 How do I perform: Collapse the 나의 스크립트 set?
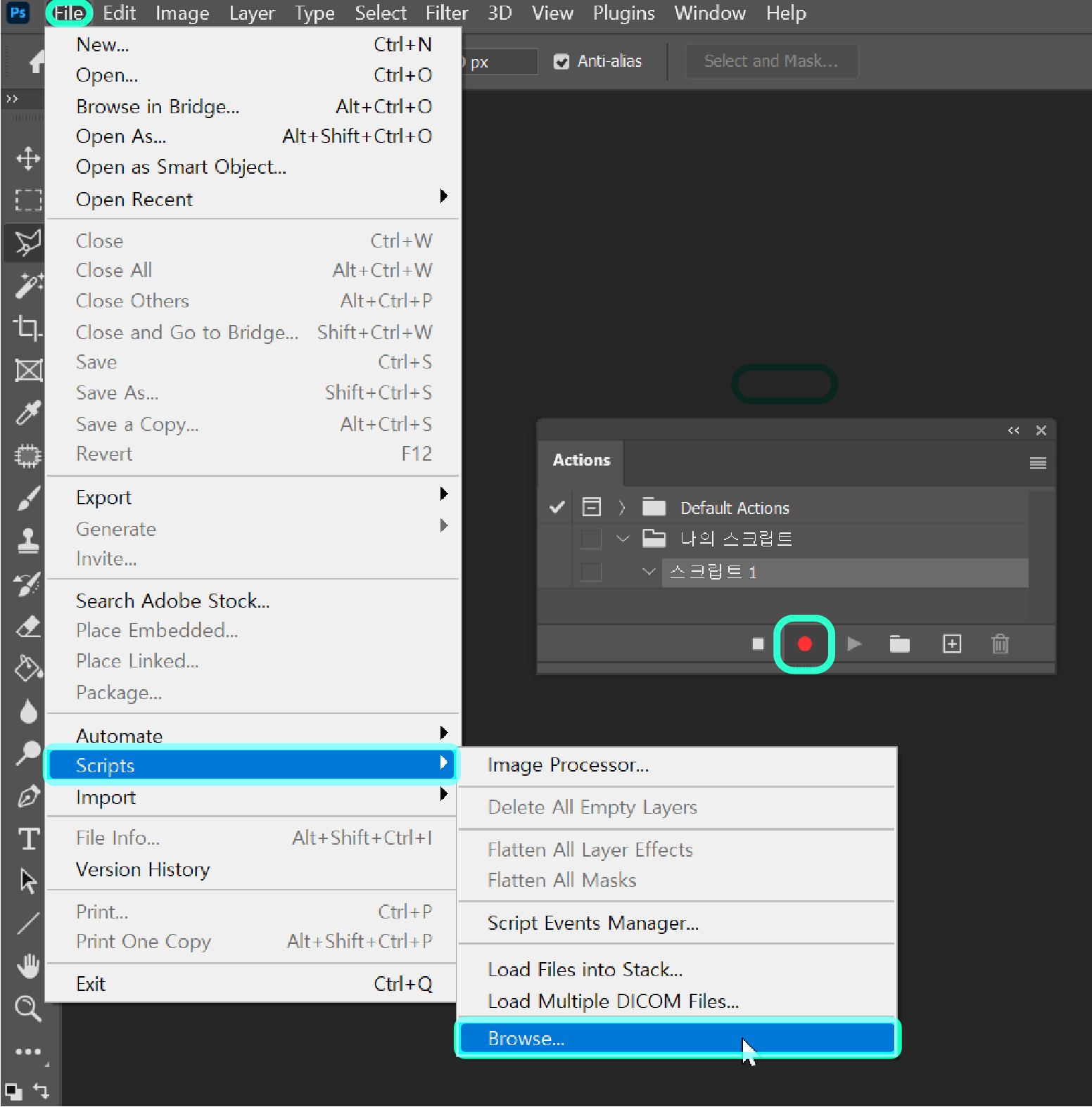[623, 539]
